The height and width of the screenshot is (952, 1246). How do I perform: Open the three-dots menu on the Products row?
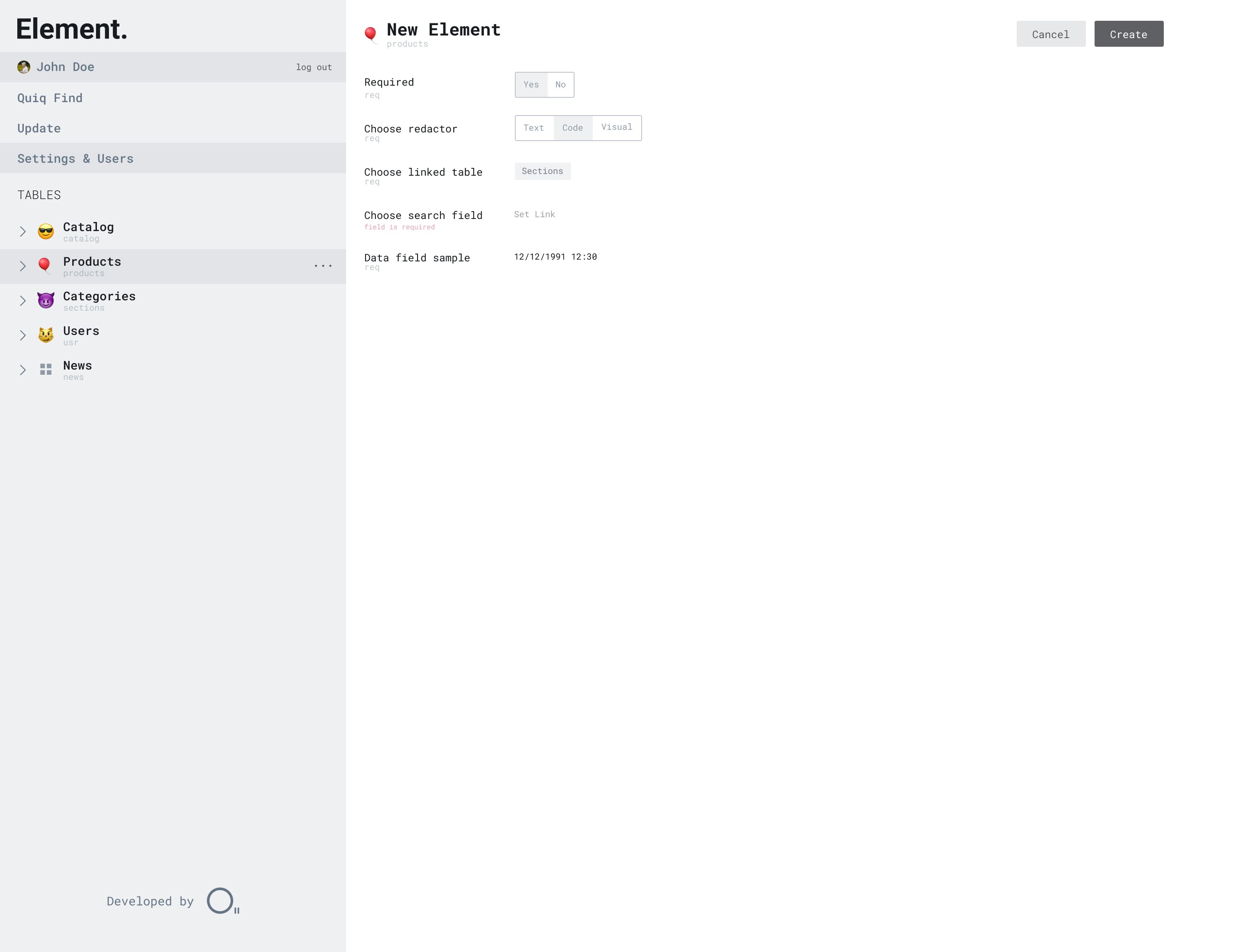323,266
